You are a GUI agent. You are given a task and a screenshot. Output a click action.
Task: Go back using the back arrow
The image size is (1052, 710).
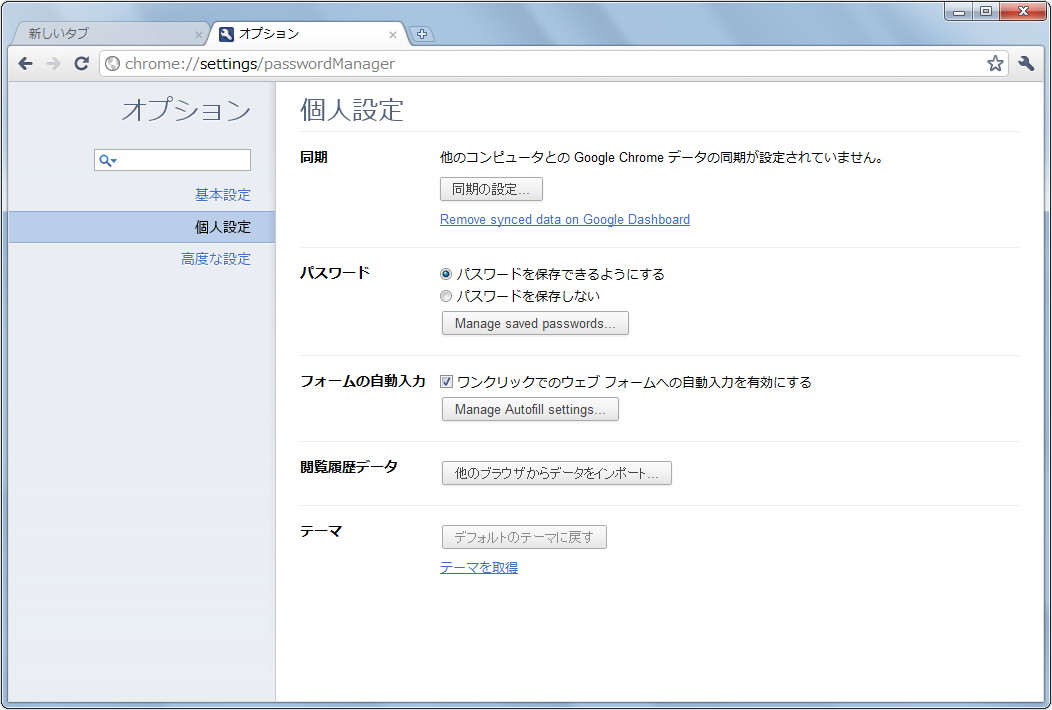25,63
